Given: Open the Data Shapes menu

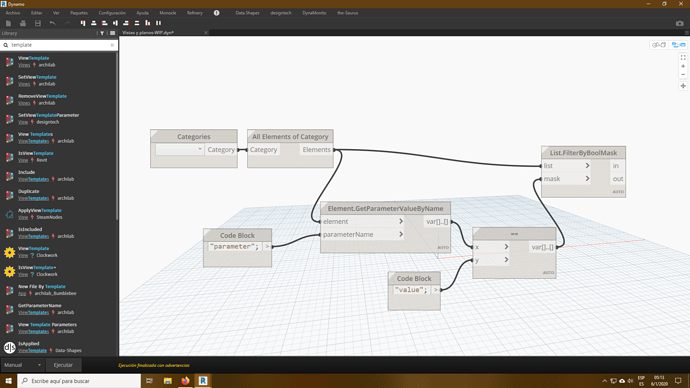Looking at the screenshot, I should pyautogui.click(x=247, y=13).
